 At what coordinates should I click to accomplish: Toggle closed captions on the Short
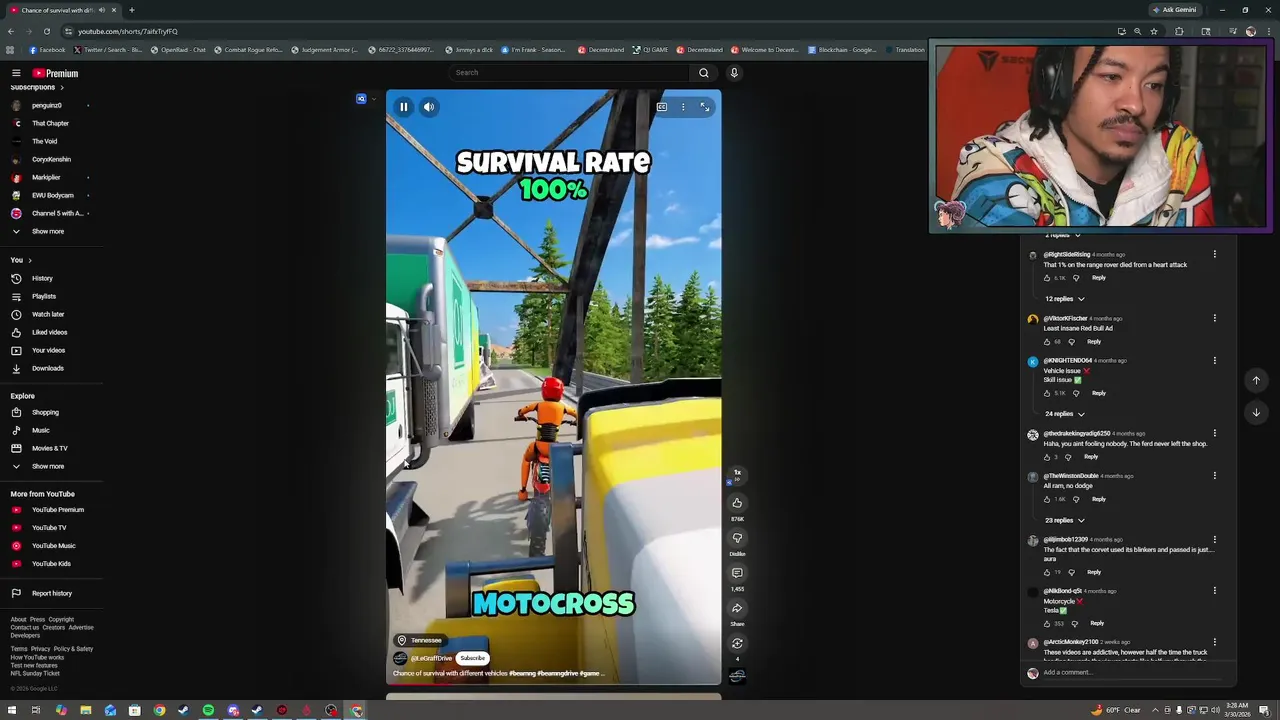661,107
